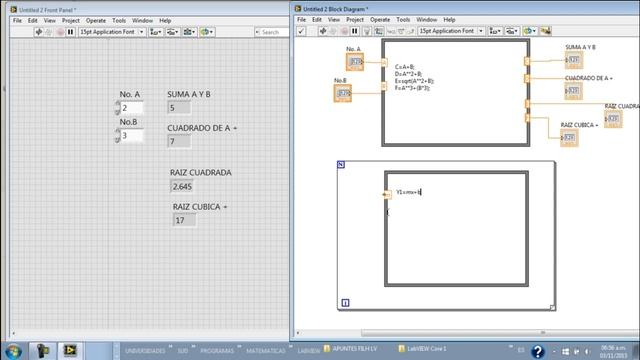The image size is (640, 360).
Task: Open Align Objects menu in Front Panel
Action: point(156,32)
